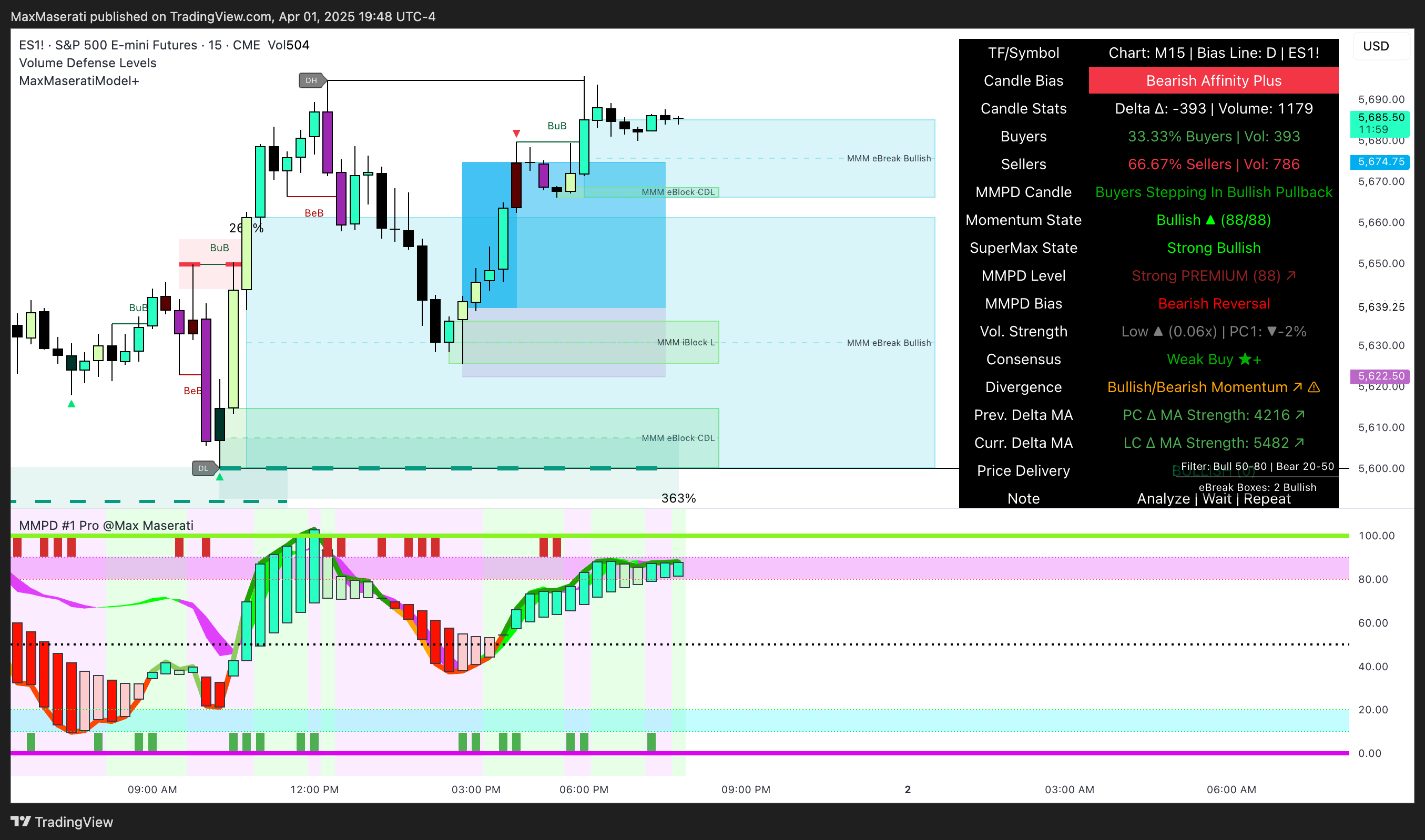Click the 66.67% Sellers volume value
The width and height of the screenshot is (1425, 840).
(x=1214, y=164)
